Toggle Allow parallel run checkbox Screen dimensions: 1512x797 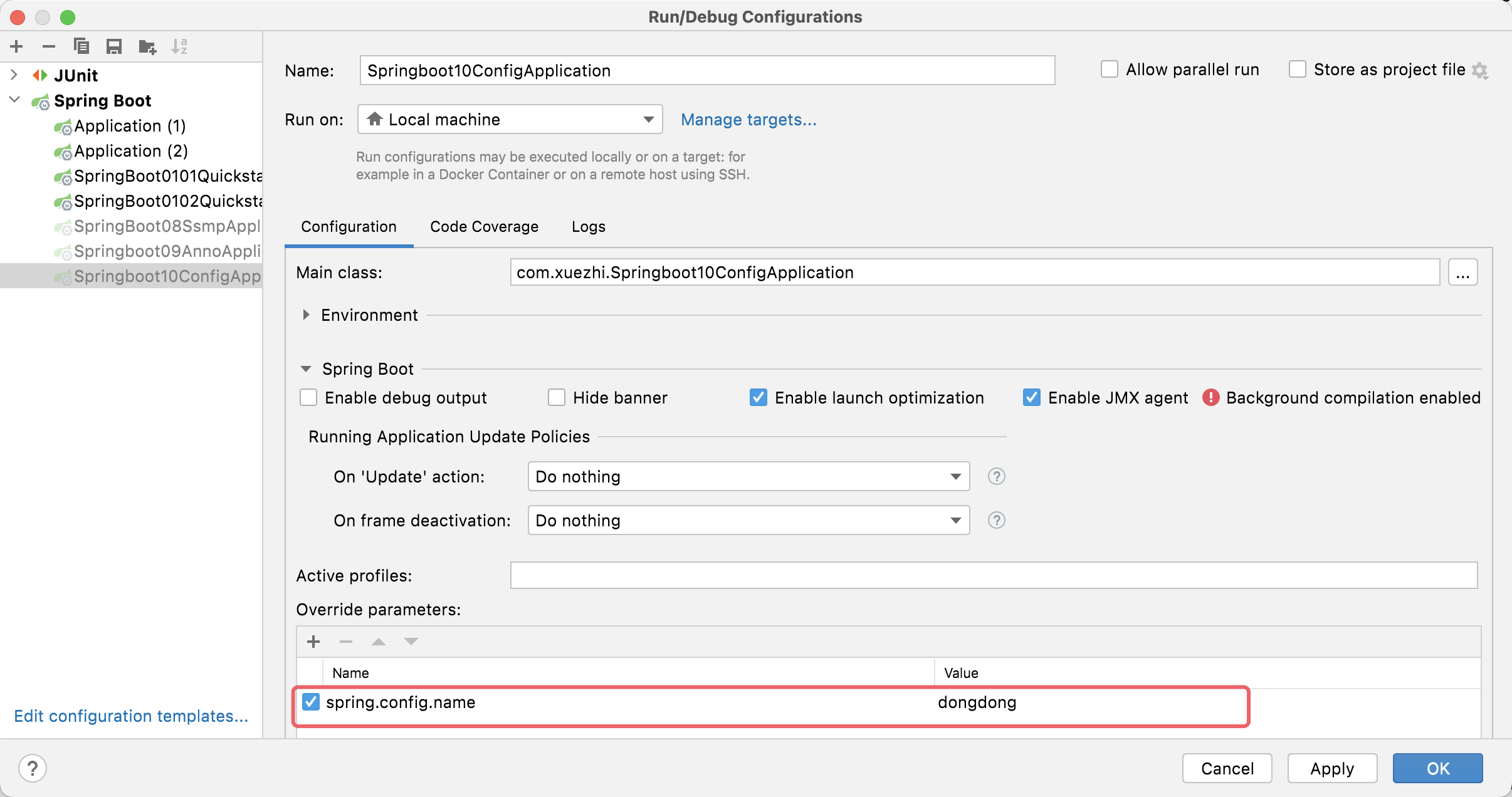1110,69
